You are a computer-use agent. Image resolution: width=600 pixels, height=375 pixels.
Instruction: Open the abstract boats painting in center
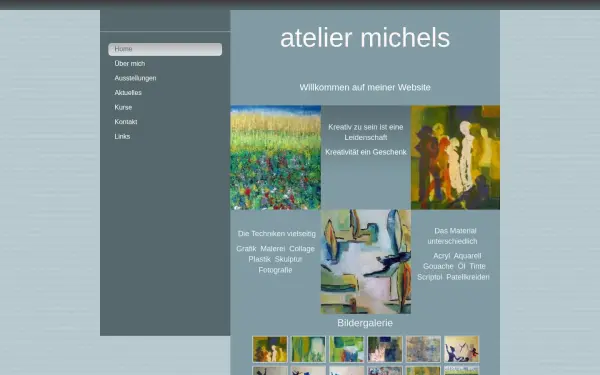point(366,262)
